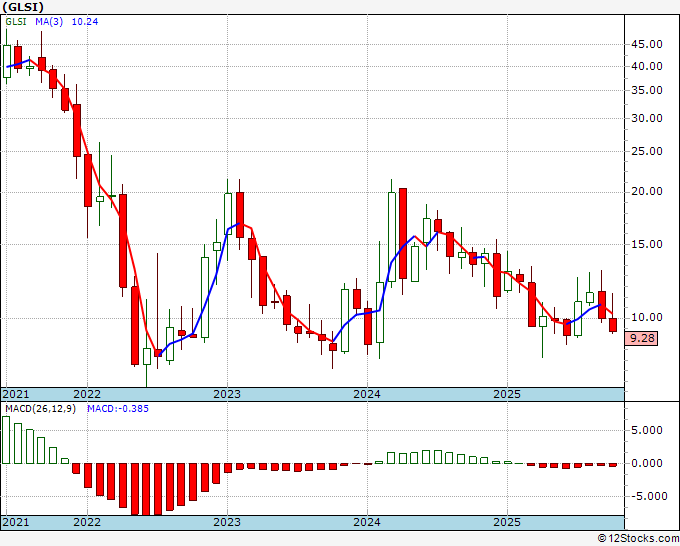
Task: Click the moving average value 10.24
Action: click(85, 22)
